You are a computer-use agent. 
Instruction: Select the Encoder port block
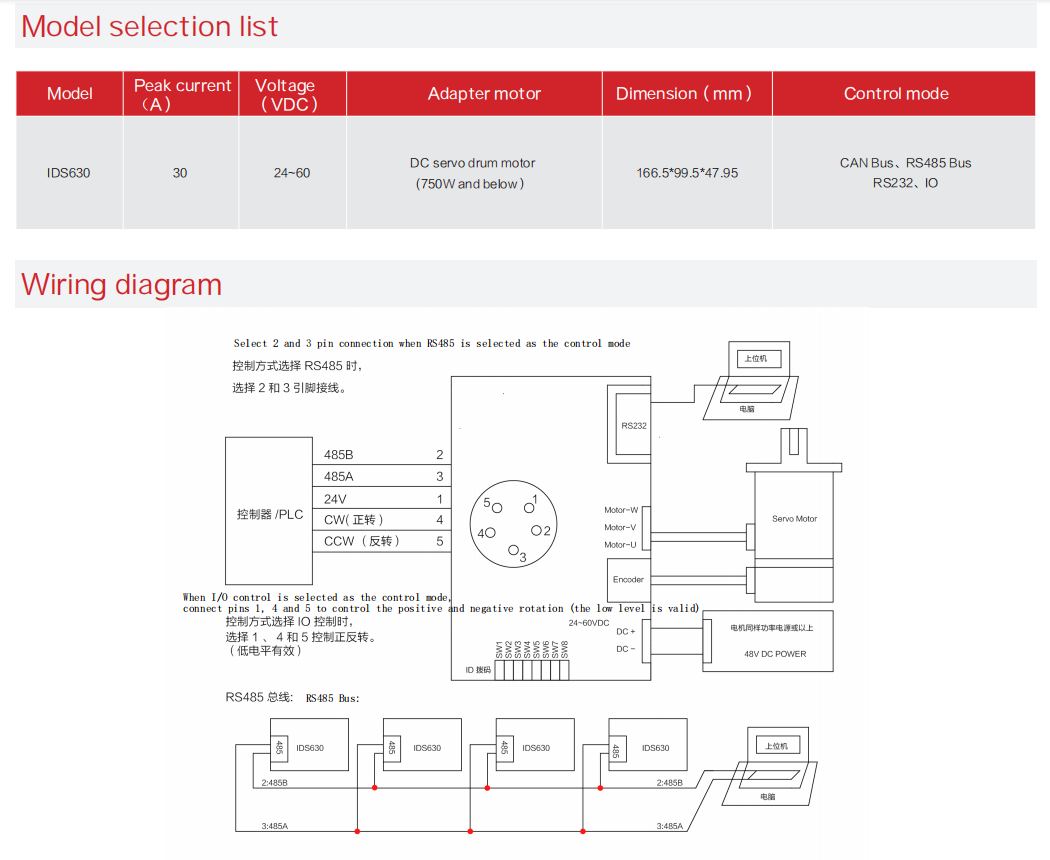[628, 579]
